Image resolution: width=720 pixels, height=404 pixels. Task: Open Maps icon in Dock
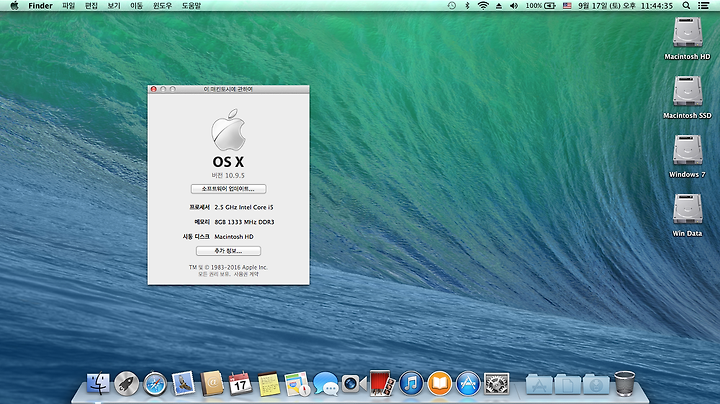(x=297, y=383)
